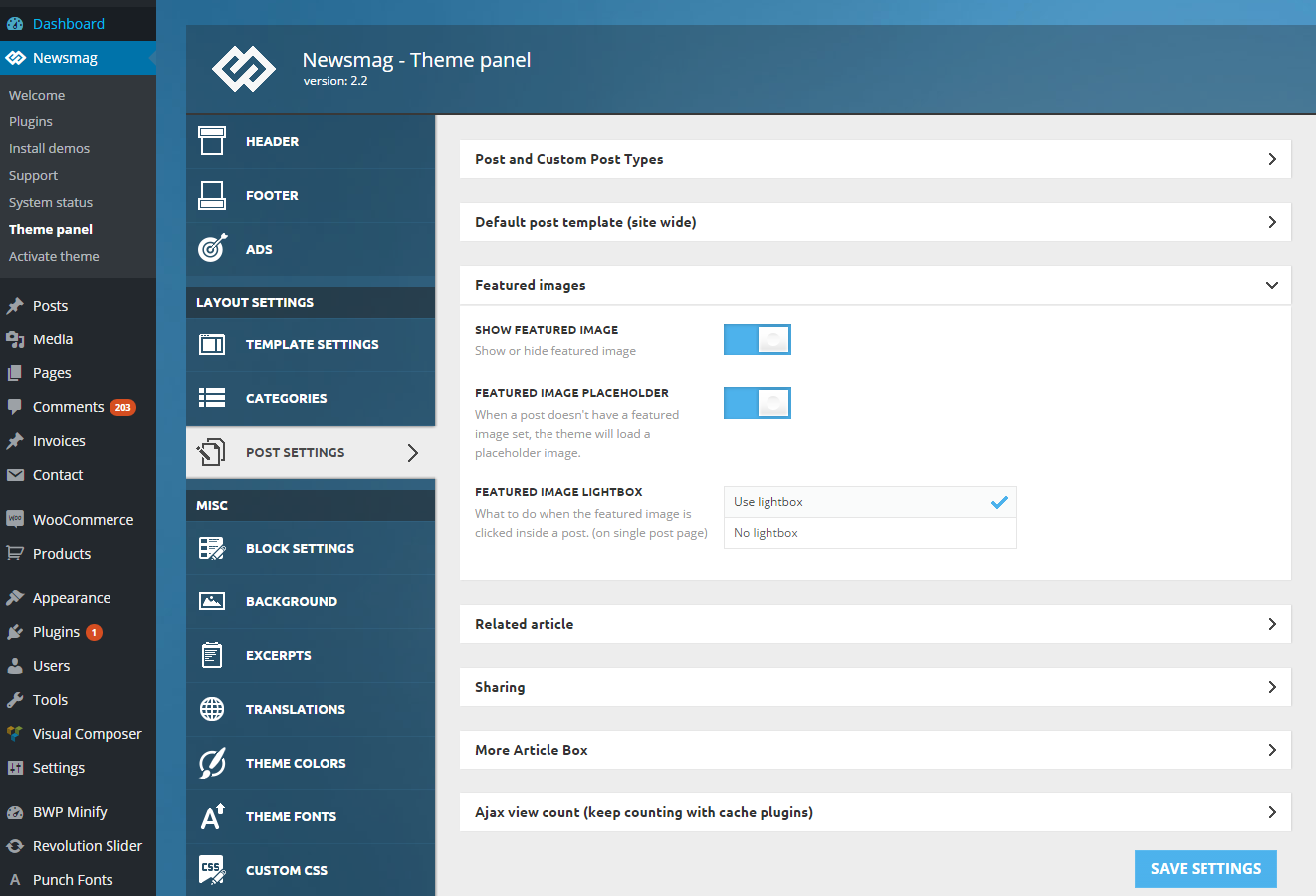This screenshot has height=896, width=1316.
Task: Click the Products cart icon
Action: [15, 554]
